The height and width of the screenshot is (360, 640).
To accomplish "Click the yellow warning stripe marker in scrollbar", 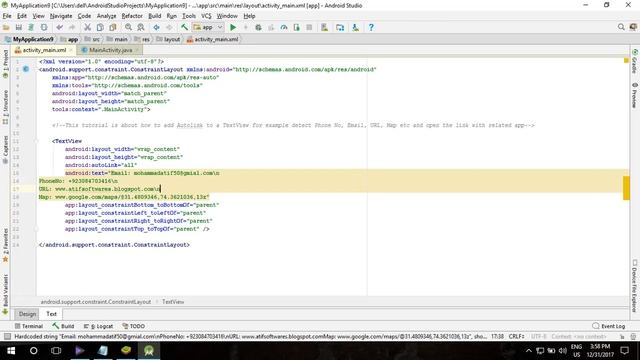I will pyautogui.click(x=626, y=188).
